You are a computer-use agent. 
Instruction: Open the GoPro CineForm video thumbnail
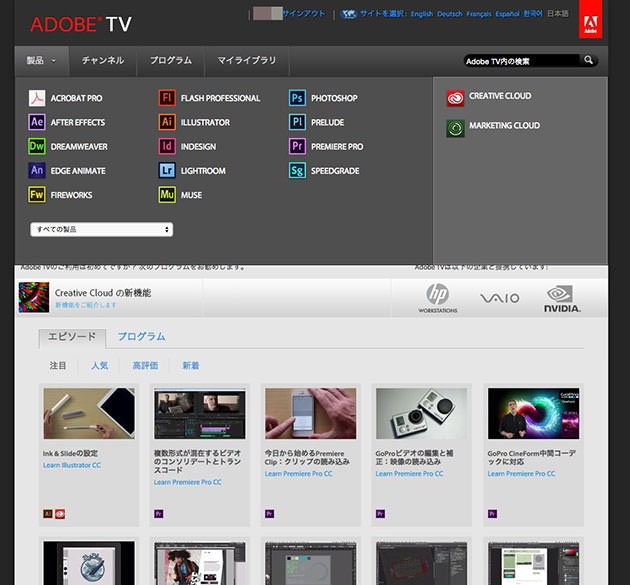tap(534, 413)
